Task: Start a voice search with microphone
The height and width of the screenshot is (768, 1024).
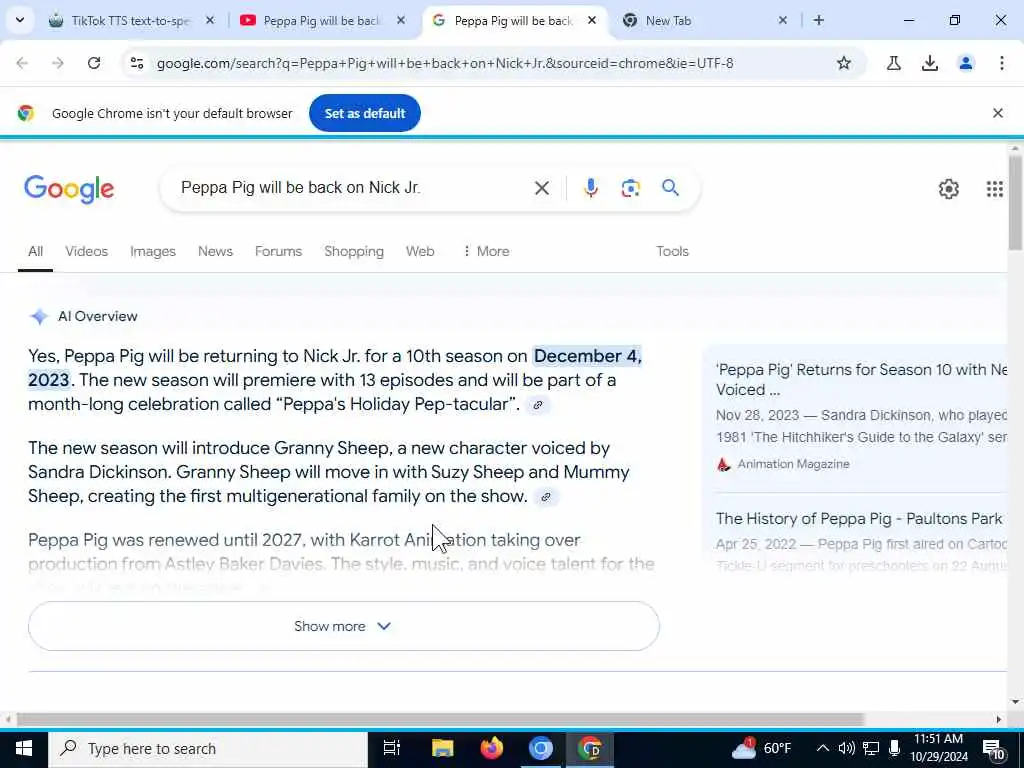Action: pos(590,188)
